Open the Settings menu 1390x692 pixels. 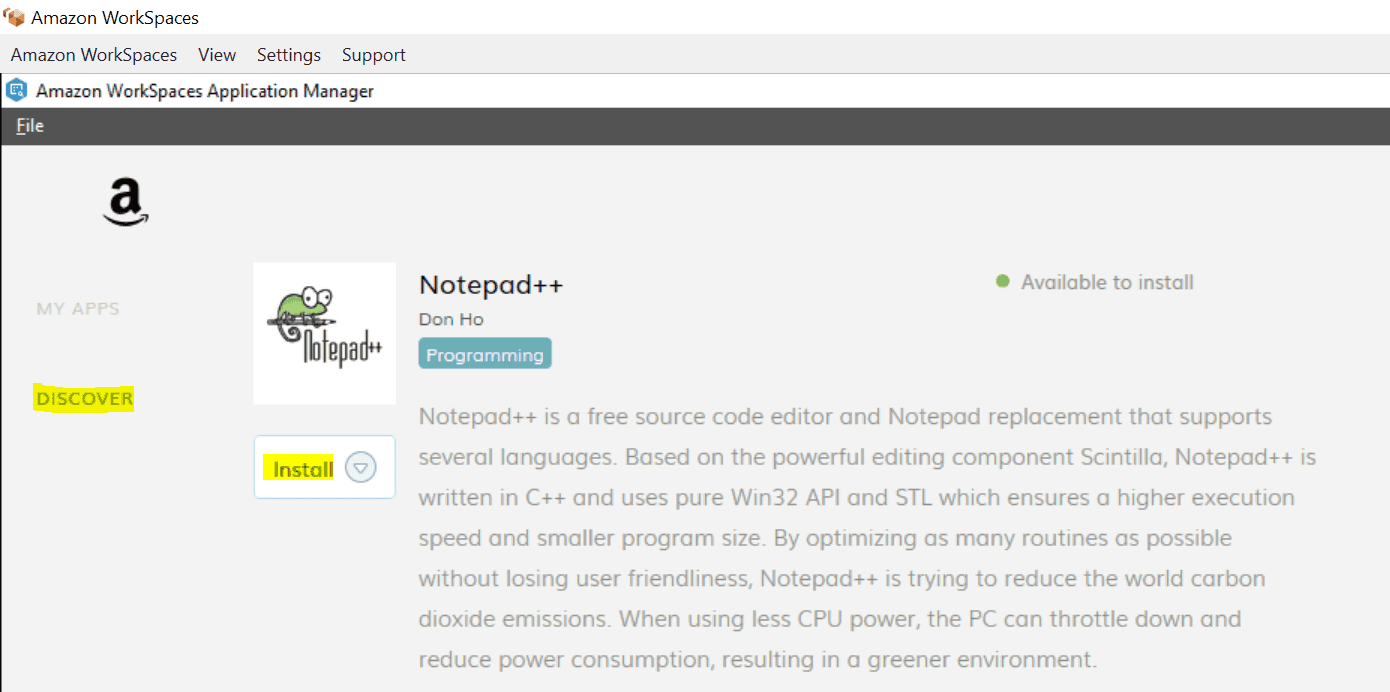[289, 55]
